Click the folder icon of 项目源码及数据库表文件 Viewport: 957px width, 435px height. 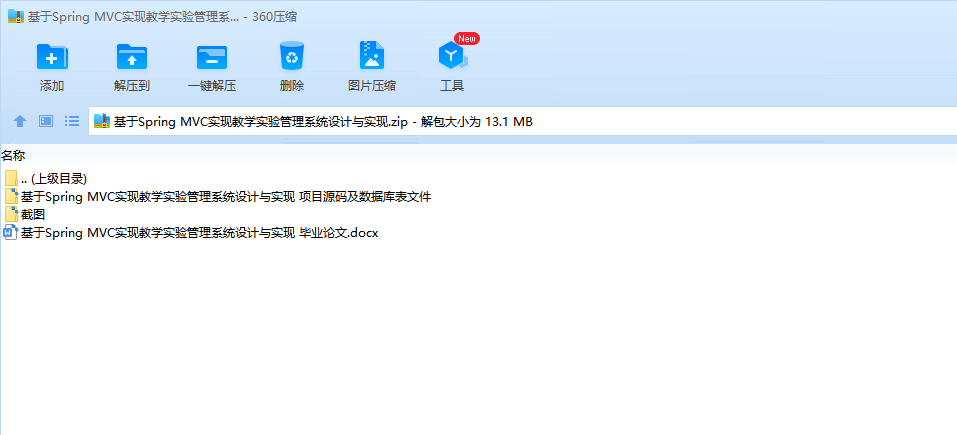[11, 196]
